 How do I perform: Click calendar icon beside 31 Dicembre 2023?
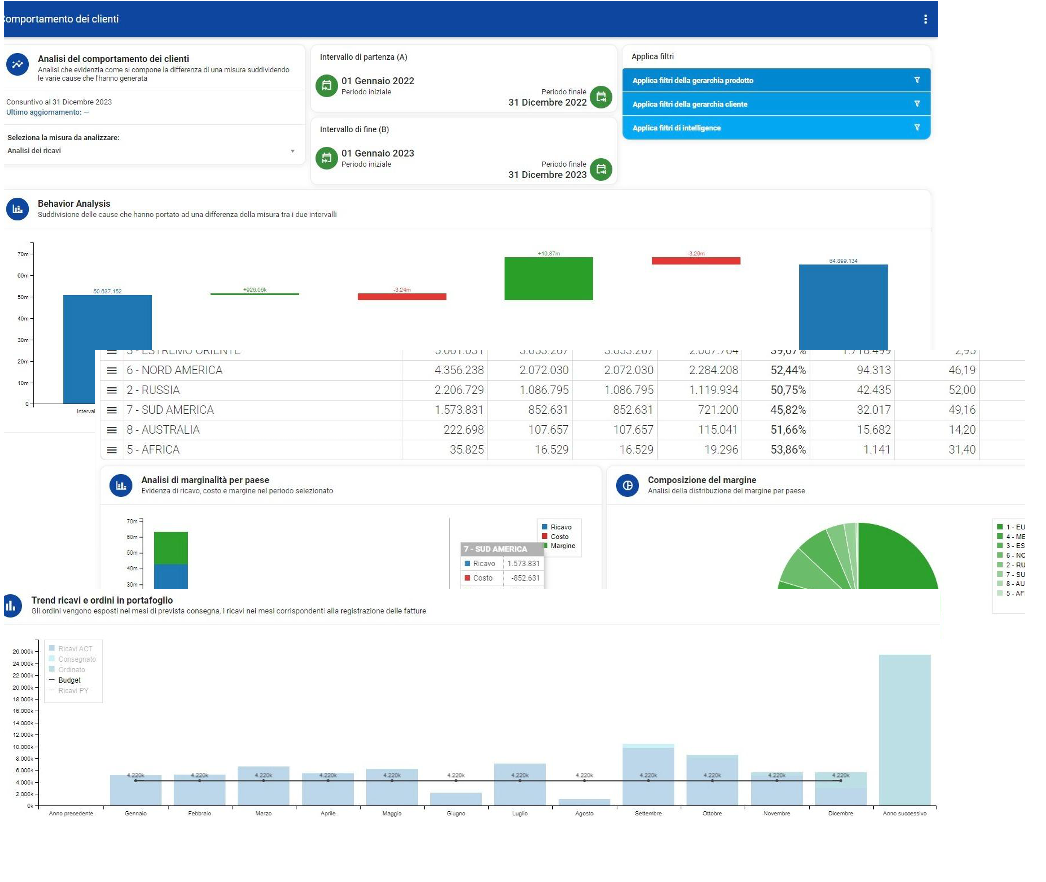pos(601,169)
